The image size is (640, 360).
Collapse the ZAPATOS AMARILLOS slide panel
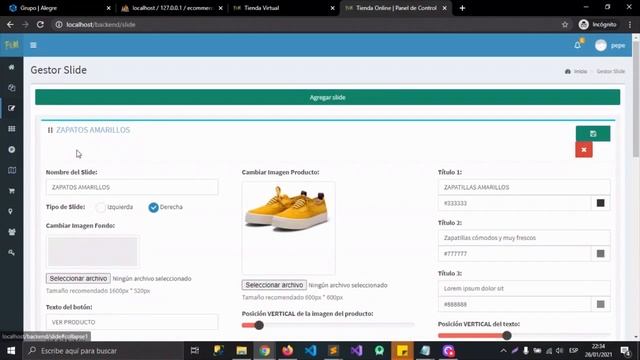(93, 130)
